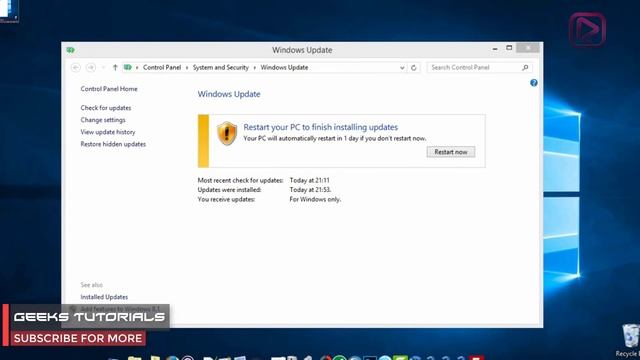Maximize the Windows Update window

click(509, 48)
